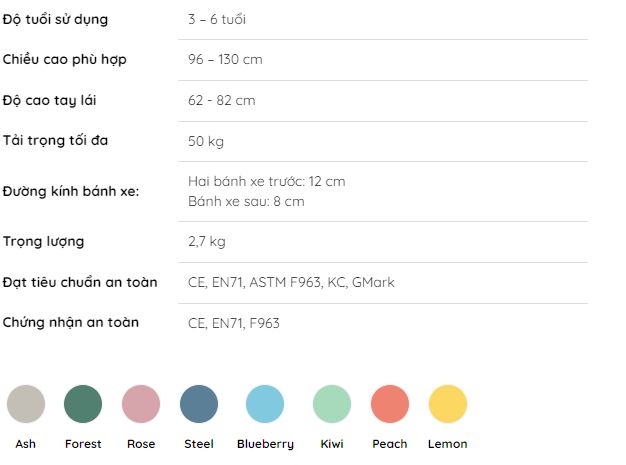
Task: Pick the Rose pink color swatch
Action: pos(141,404)
